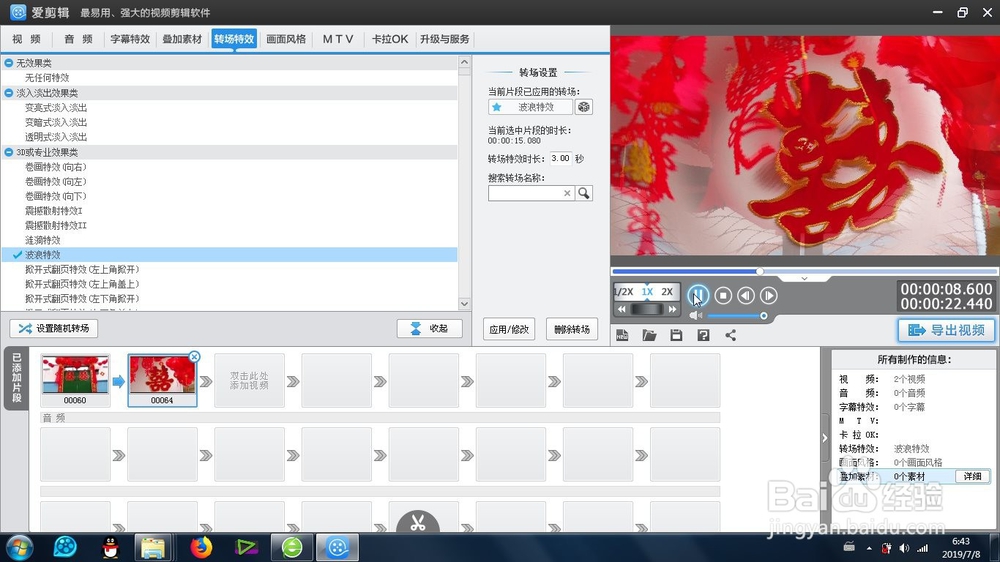This screenshot has height=562, width=1000.
Task: Click 导出视频 to export the video
Action: 946,330
